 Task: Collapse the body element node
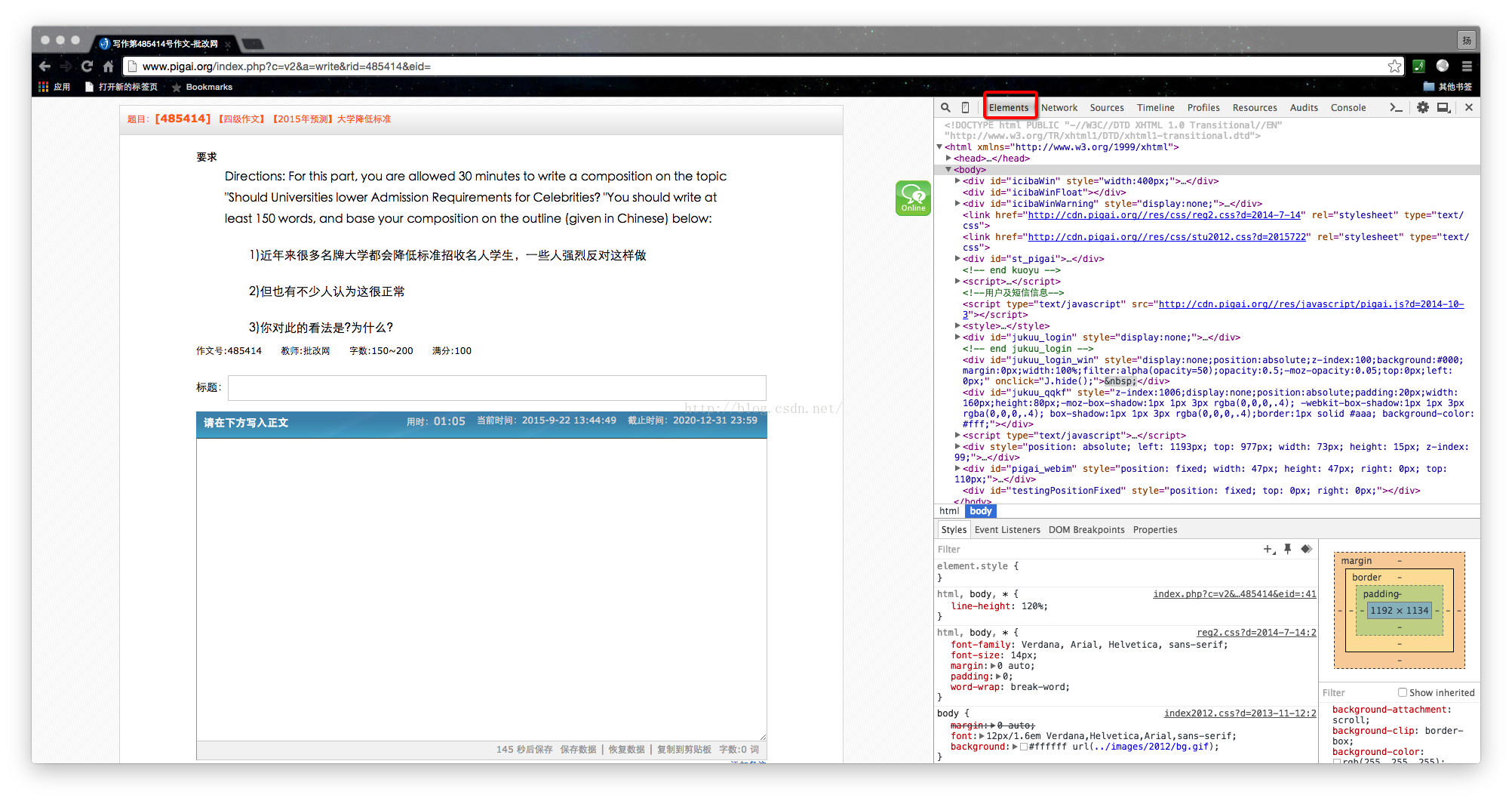(949, 170)
